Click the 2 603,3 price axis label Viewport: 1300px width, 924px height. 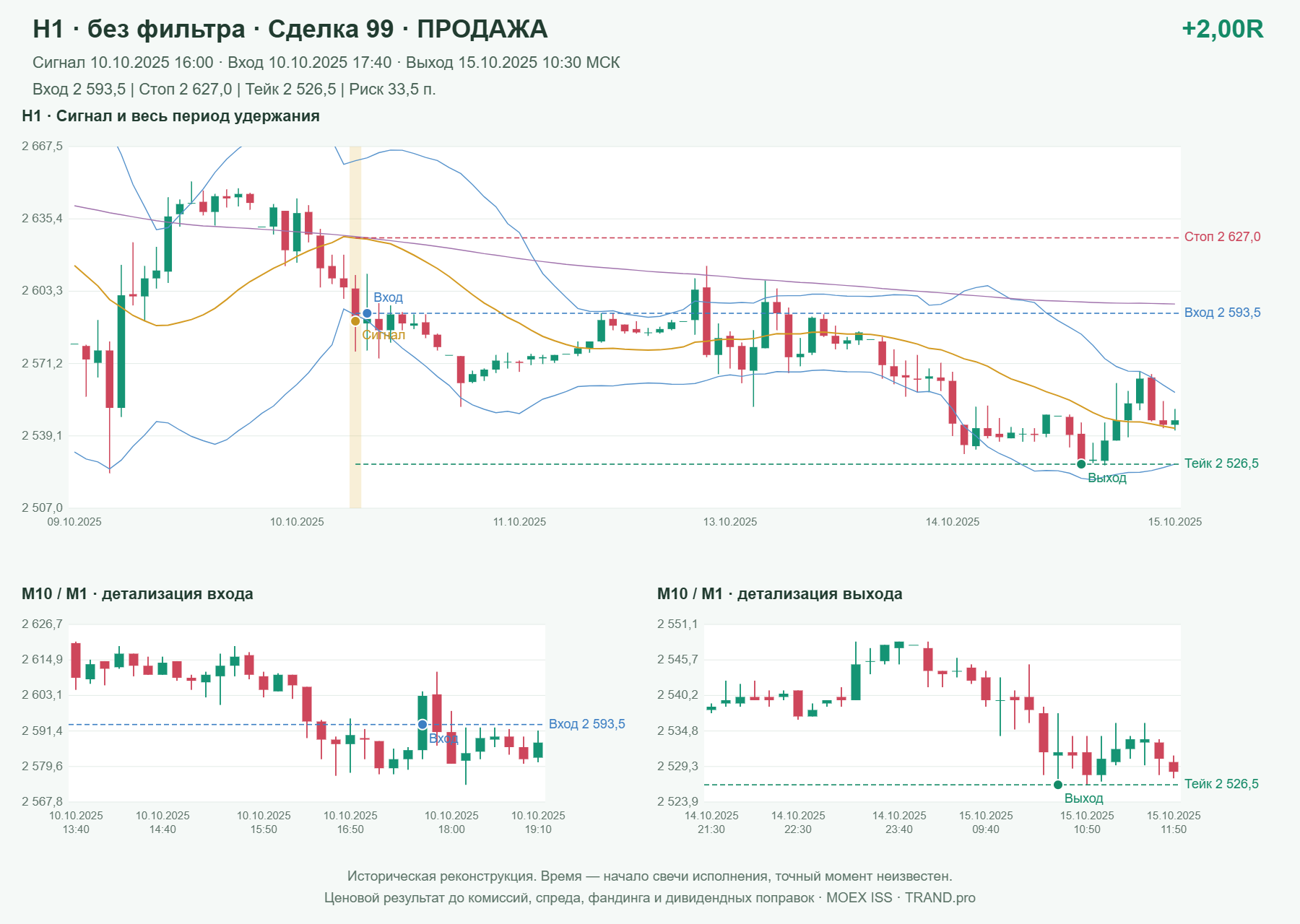click(x=42, y=291)
